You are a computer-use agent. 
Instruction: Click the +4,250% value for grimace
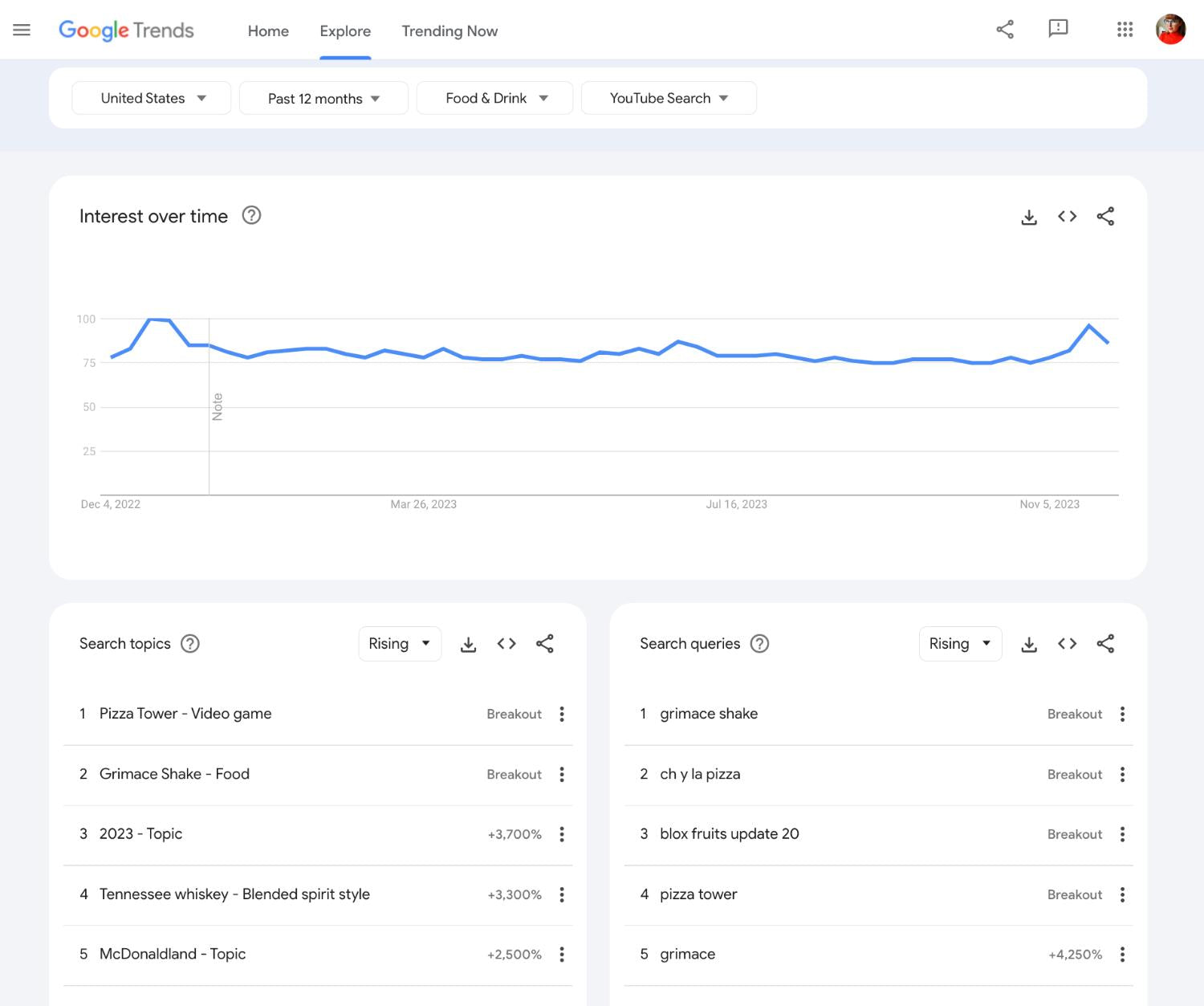point(1075,955)
